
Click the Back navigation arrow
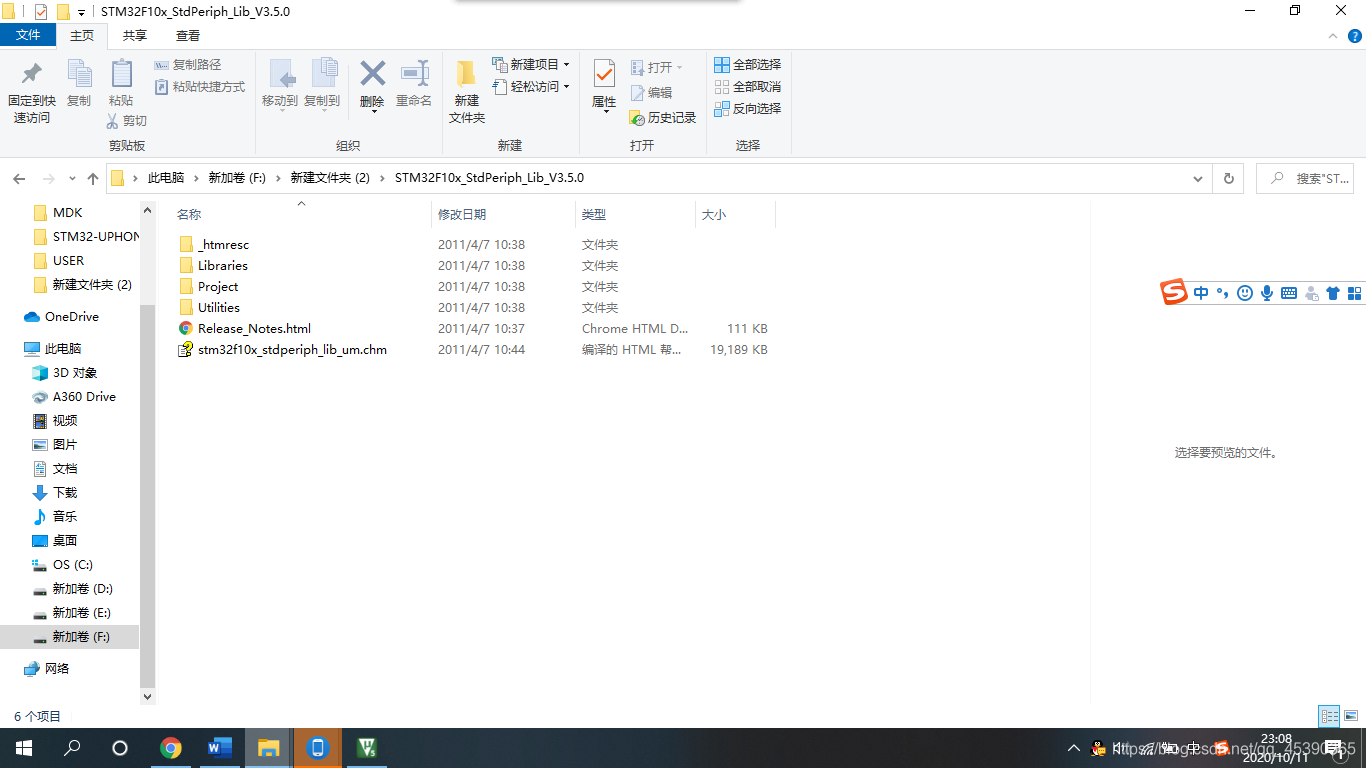coord(19,178)
